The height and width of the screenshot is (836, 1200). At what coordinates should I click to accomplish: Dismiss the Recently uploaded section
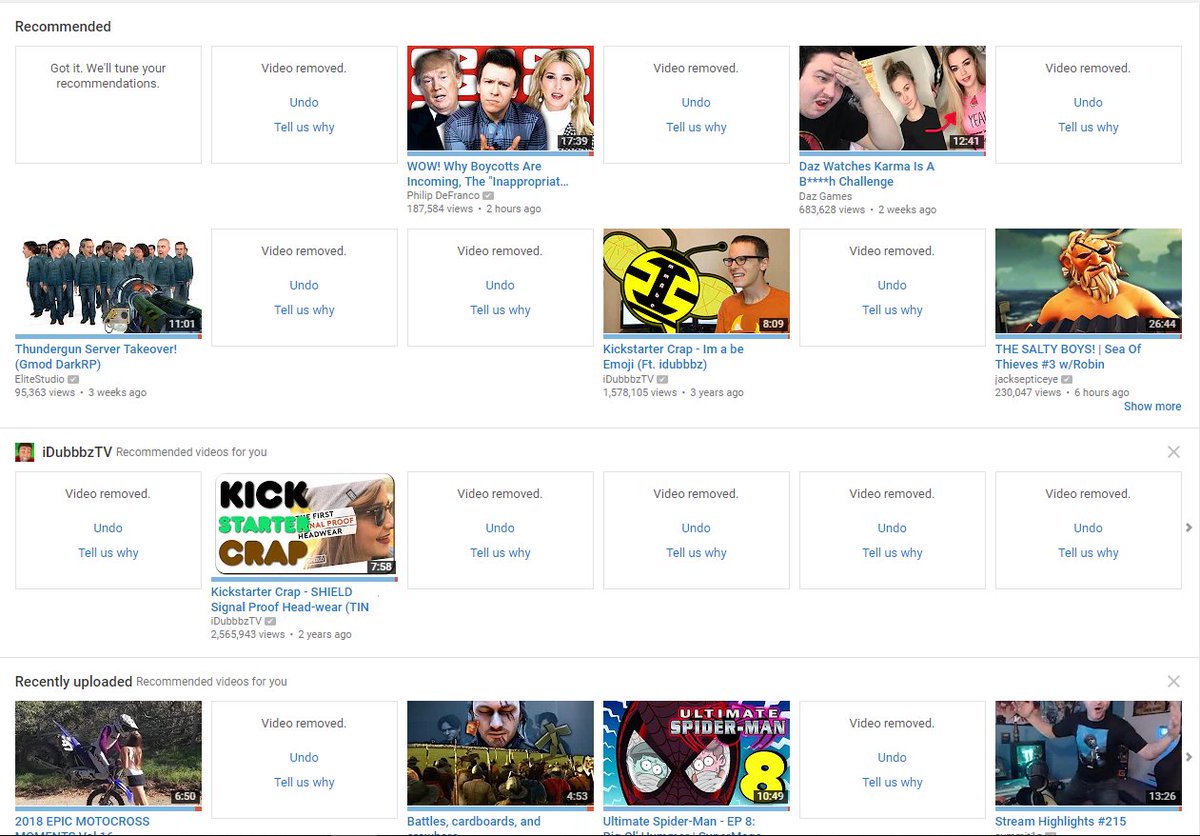1174,681
